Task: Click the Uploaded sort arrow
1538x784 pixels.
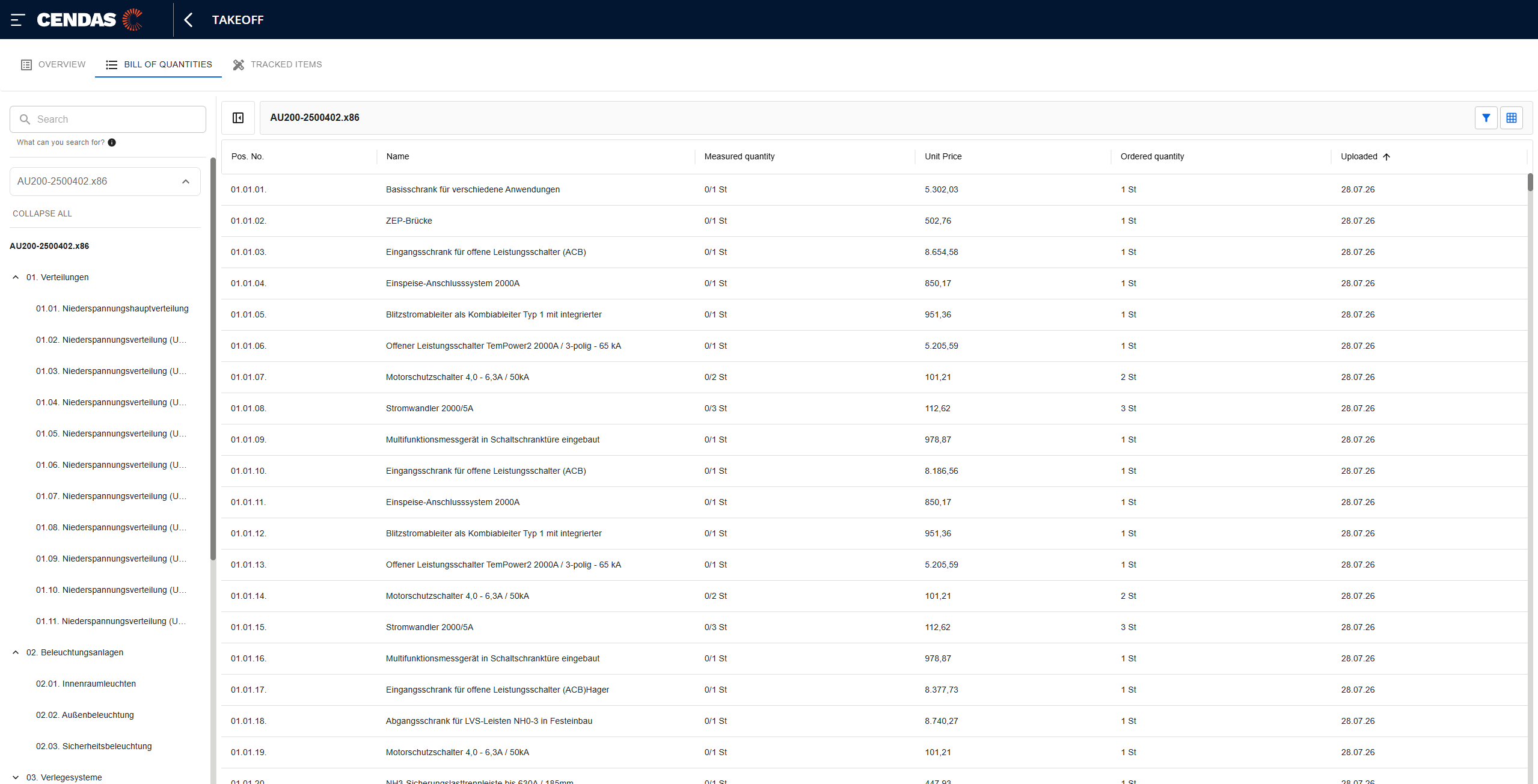Action: point(1386,157)
